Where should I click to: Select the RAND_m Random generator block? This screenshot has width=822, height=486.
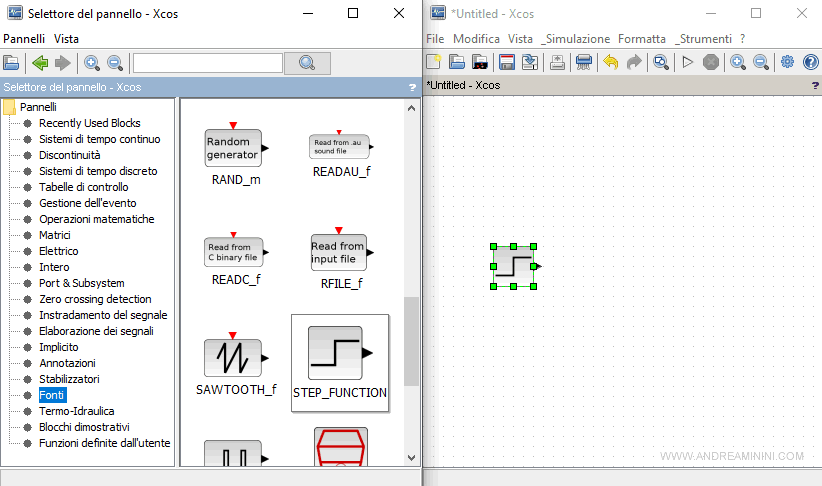[x=236, y=154]
